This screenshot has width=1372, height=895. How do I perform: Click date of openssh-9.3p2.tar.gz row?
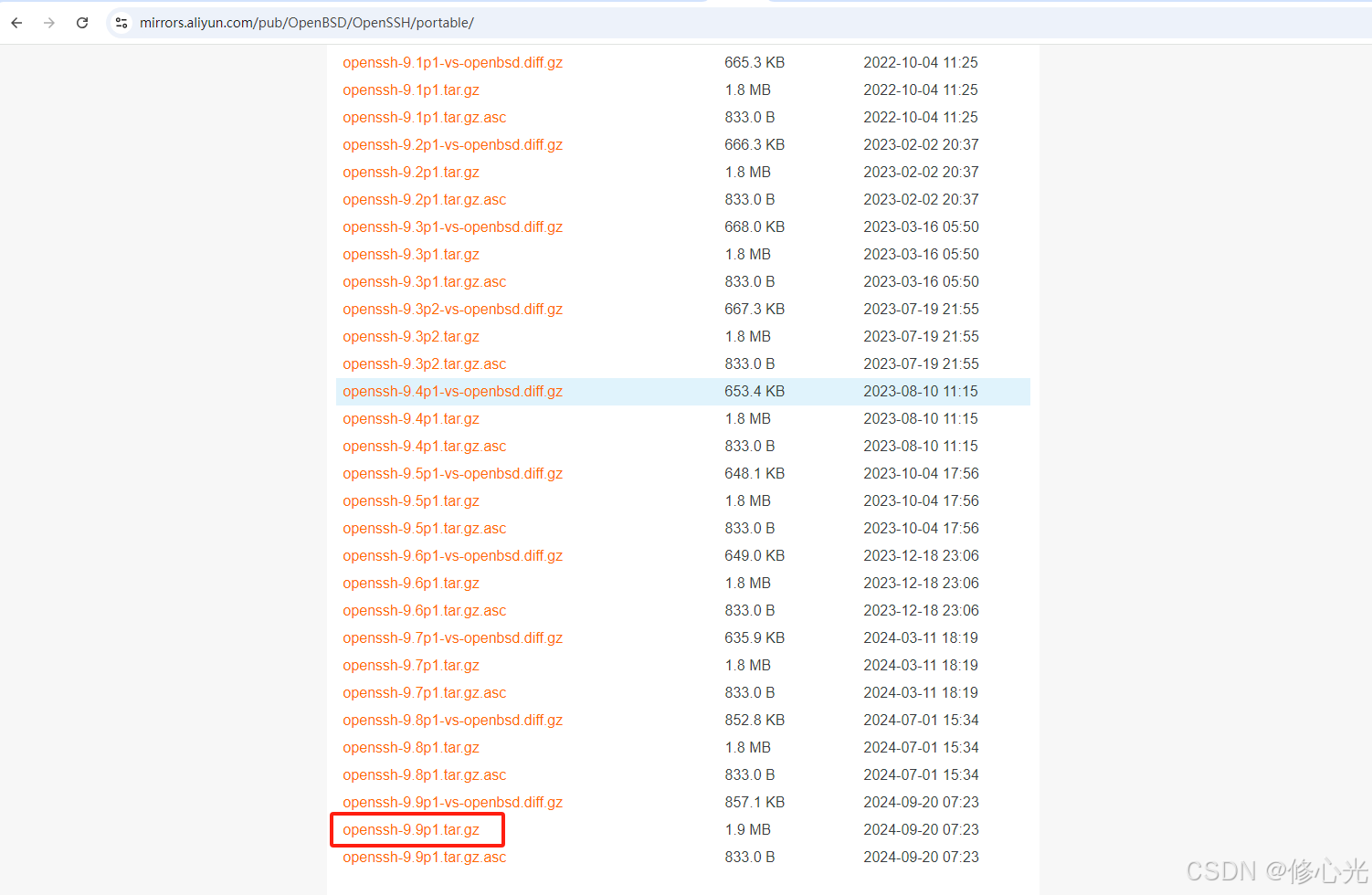[921, 336]
